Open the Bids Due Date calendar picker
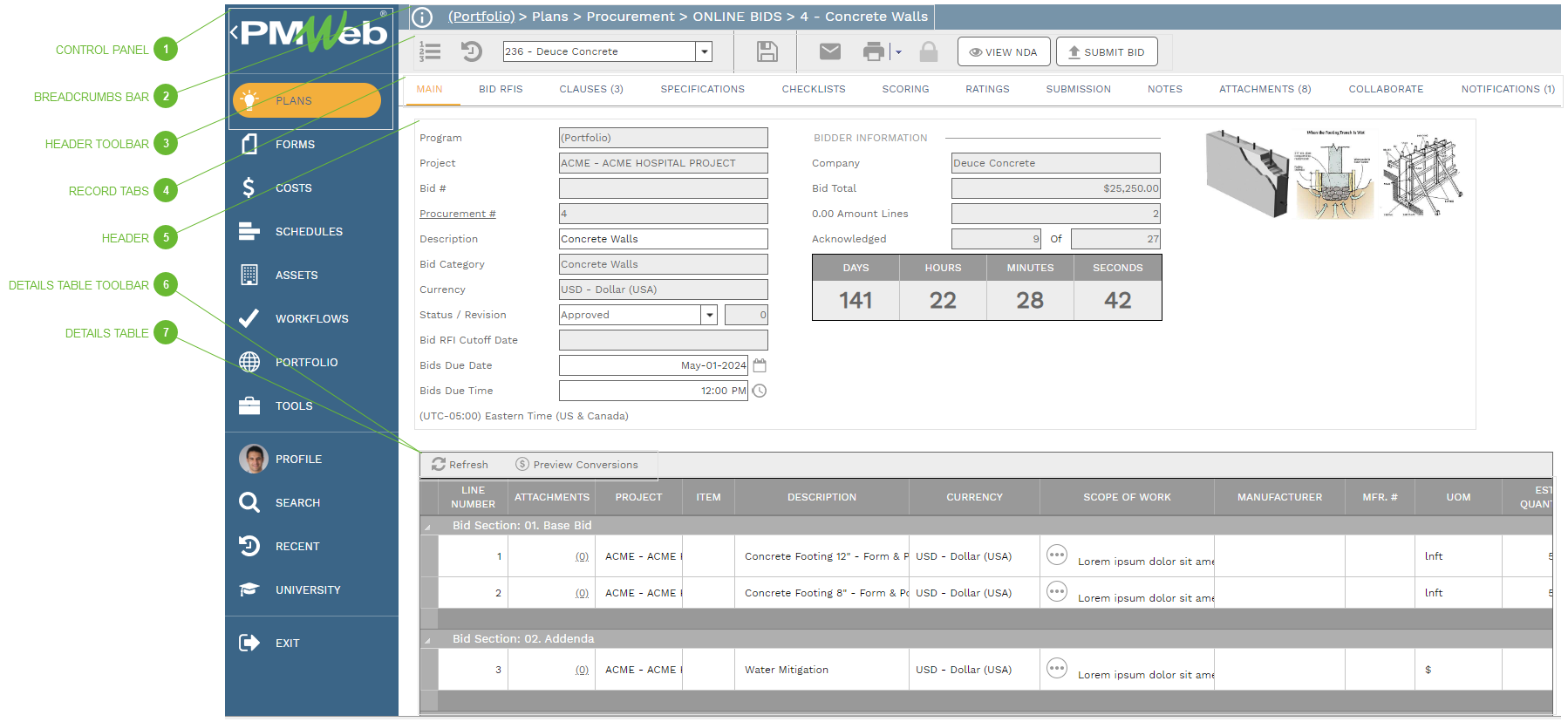Screen dimensions: 1568x722 point(760,365)
